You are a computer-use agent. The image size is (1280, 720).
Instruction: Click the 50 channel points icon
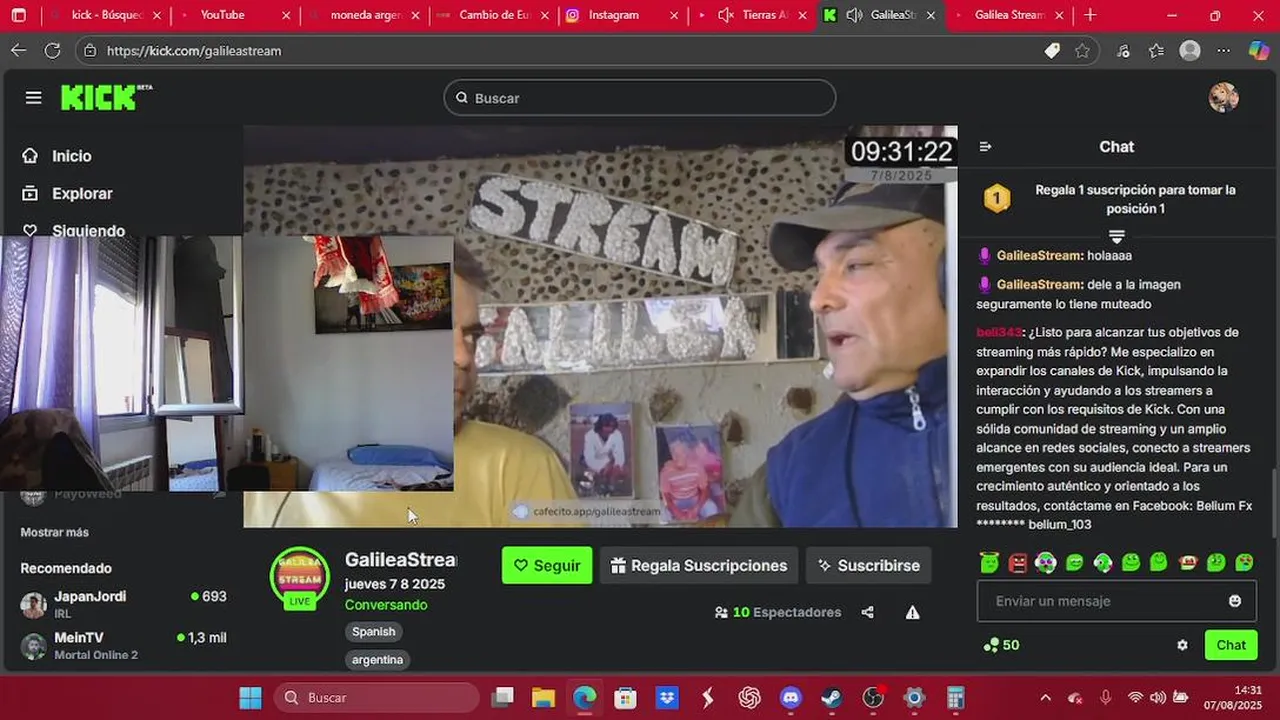[991, 645]
